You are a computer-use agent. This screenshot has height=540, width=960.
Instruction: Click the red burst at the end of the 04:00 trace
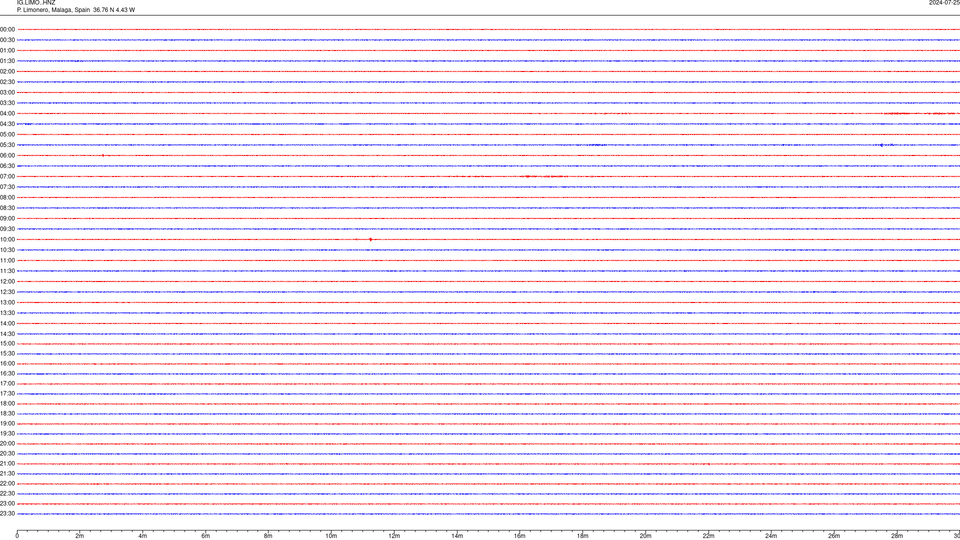coord(920,113)
